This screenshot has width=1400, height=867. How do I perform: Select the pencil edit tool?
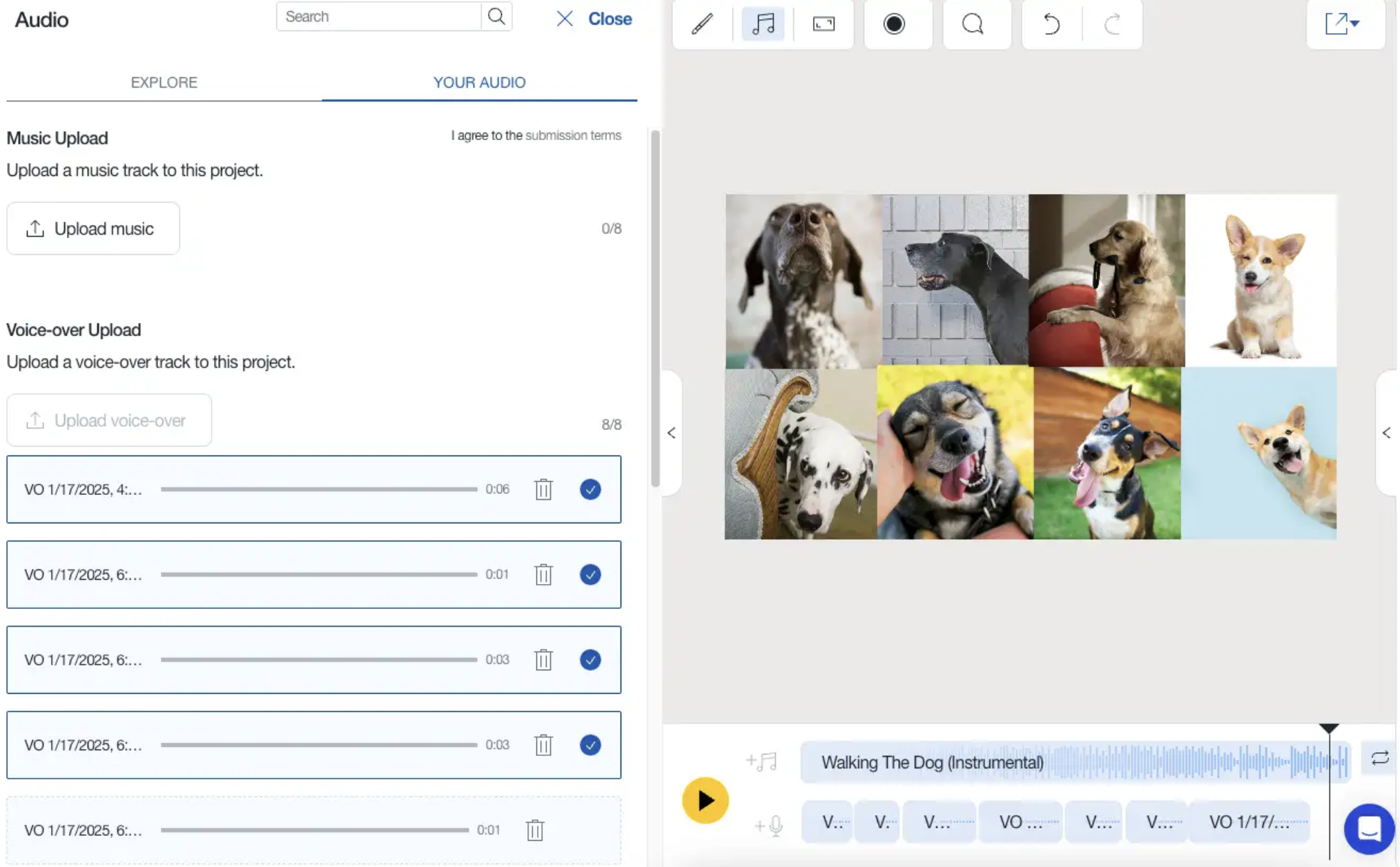[x=702, y=24]
